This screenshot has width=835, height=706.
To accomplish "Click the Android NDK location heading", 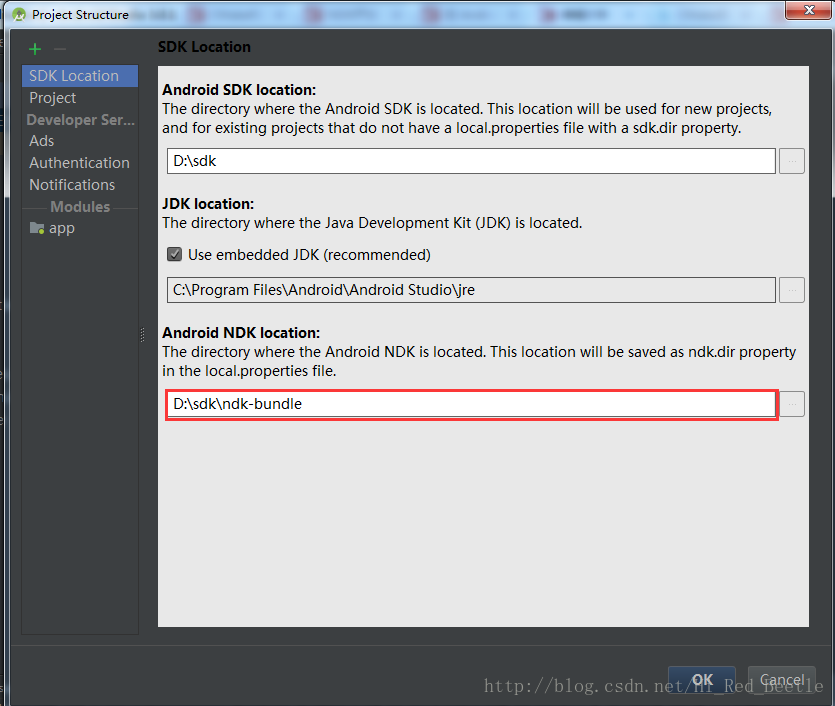I will 241,333.
